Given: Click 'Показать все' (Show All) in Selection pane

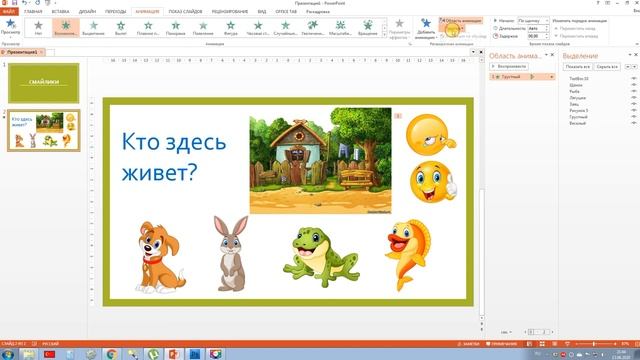Looking at the screenshot, I should (x=578, y=67).
